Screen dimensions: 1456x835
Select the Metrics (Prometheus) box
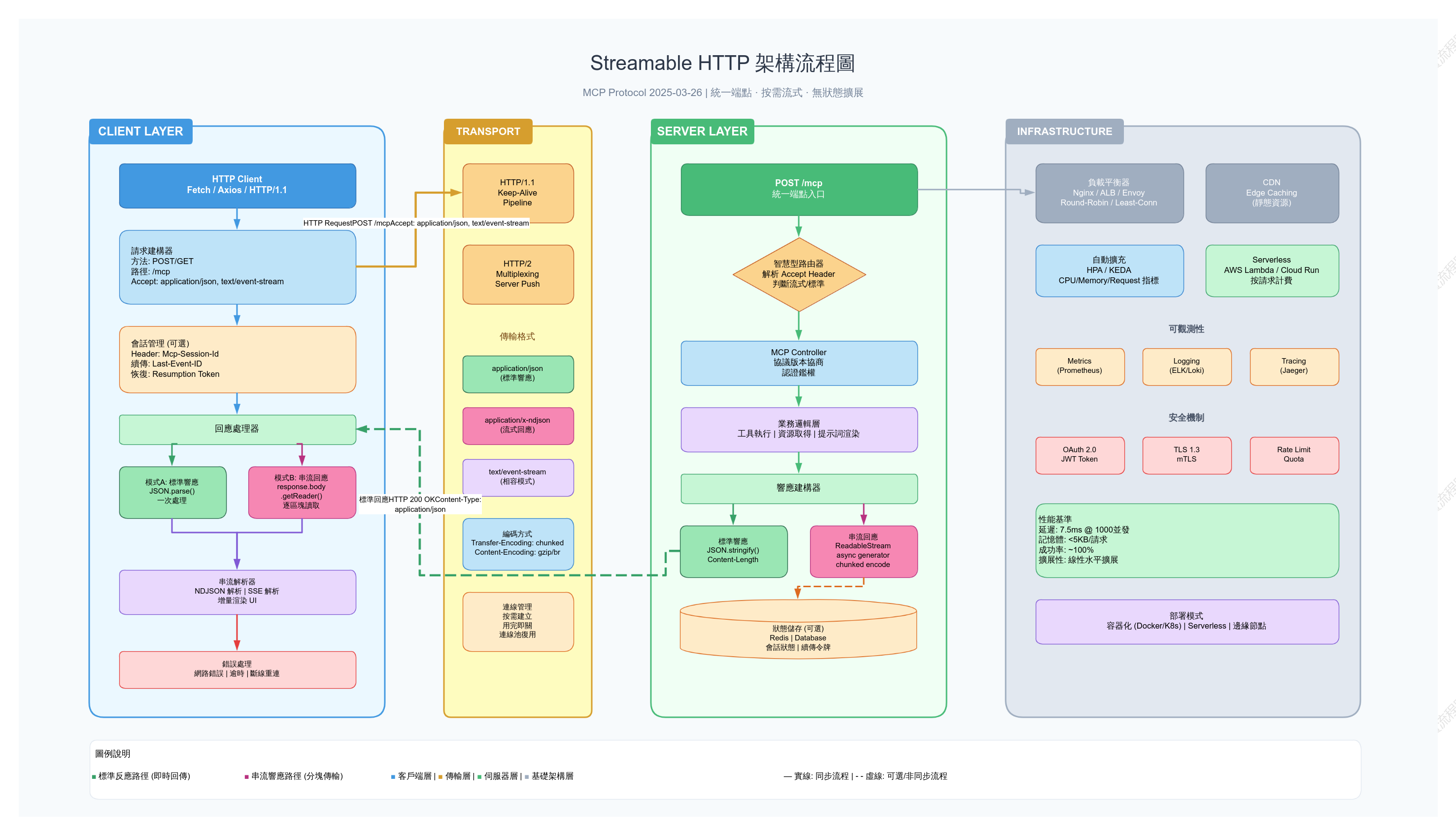(1080, 367)
